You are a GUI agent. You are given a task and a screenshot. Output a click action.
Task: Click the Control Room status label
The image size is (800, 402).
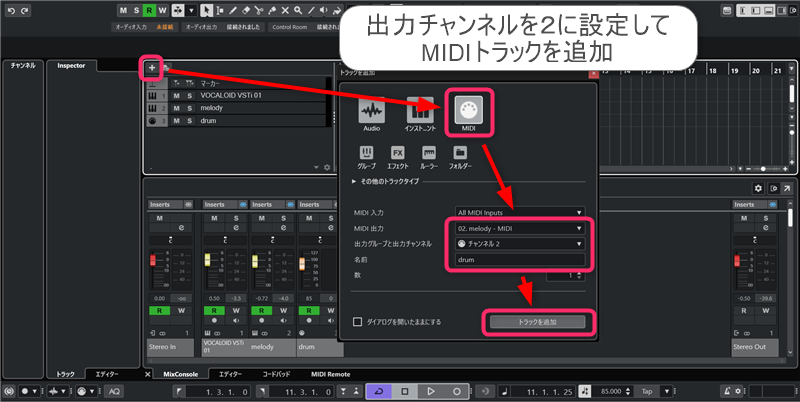coord(289,27)
